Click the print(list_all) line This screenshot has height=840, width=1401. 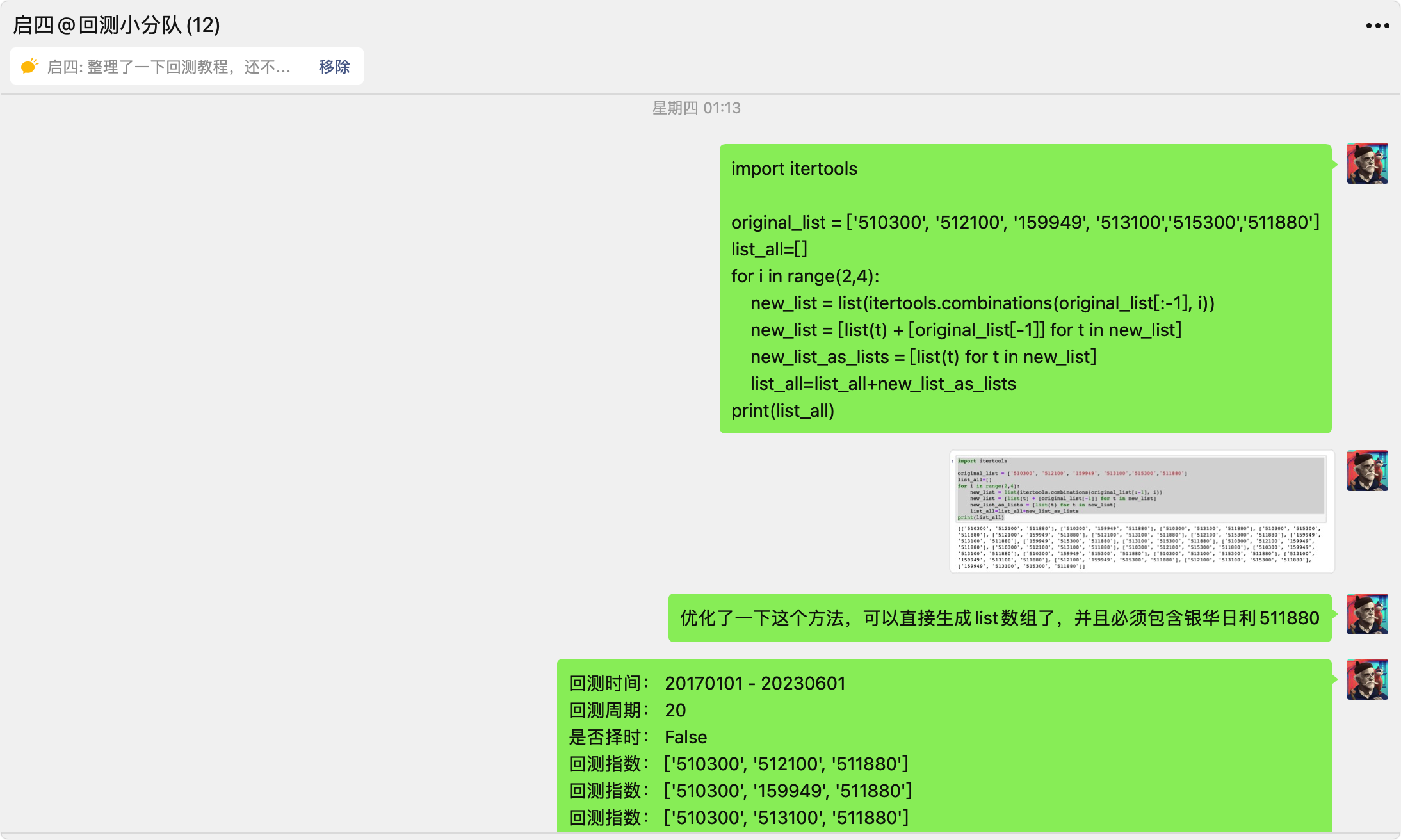click(x=782, y=411)
